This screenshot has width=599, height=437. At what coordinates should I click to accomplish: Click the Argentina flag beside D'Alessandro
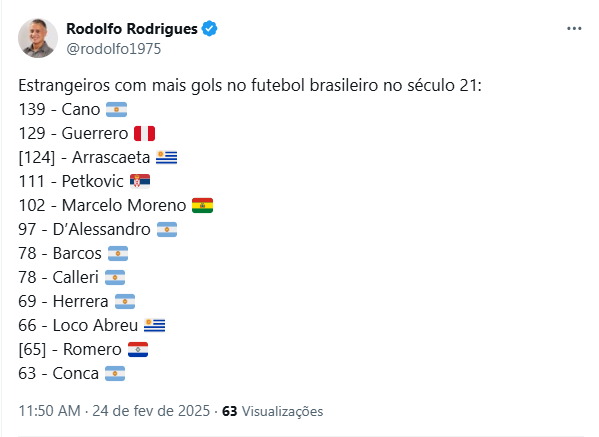[x=167, y=230]
